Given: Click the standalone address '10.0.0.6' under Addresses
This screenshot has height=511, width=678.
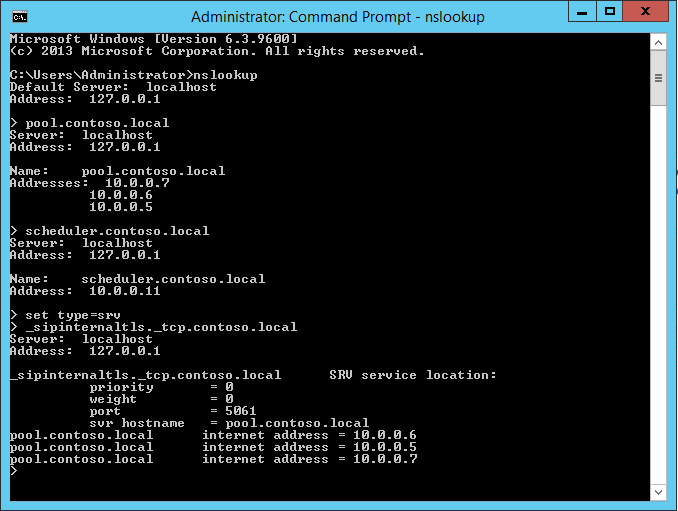Looking at the screenshot, I should tap(121, 195).
